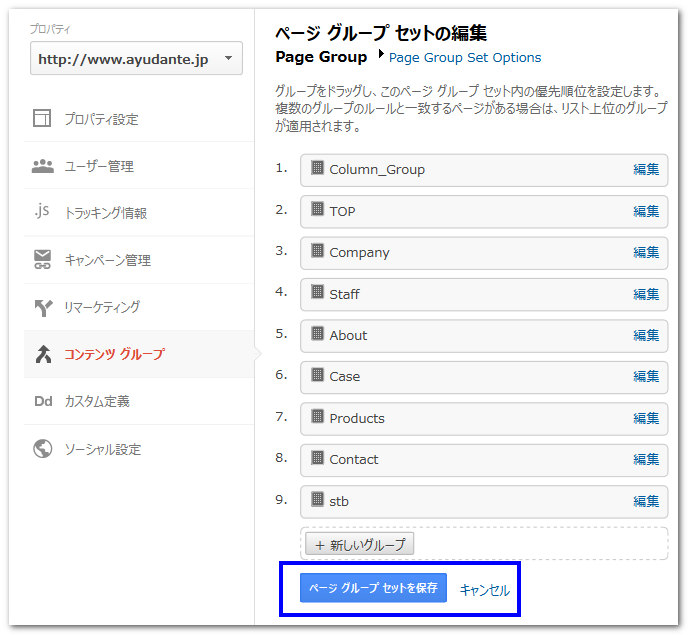This screenshot has height=635, width=688.
Task: Select the About group name
Action: pyautogui.click(x=348, y=335)
